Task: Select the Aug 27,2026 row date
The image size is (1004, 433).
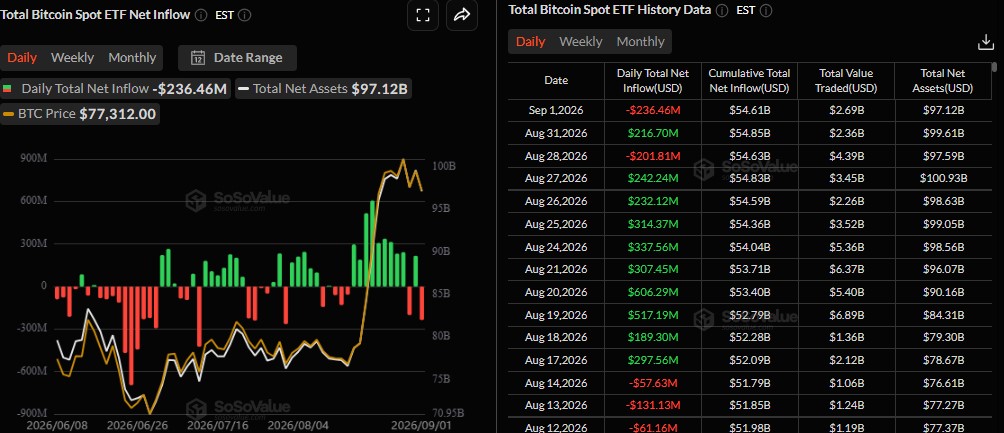Action: pyautogui.click(x=556, y=178)
